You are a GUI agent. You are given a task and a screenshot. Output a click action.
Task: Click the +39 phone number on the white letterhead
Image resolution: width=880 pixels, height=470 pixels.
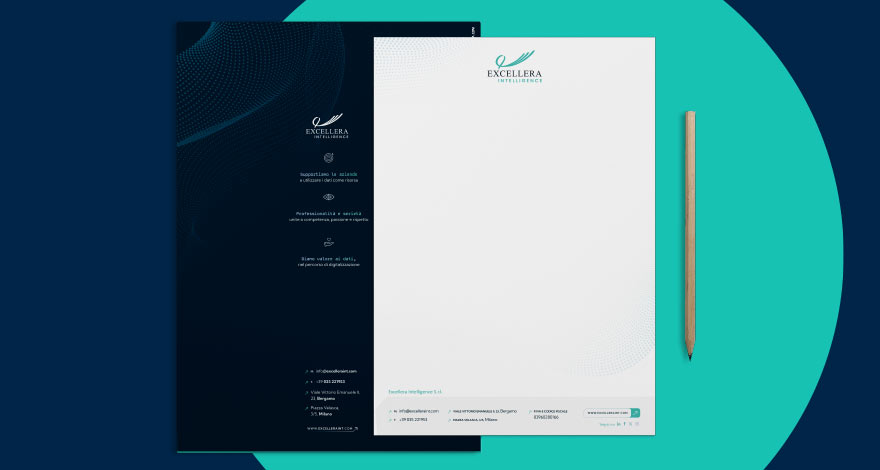tap(413, 419)
